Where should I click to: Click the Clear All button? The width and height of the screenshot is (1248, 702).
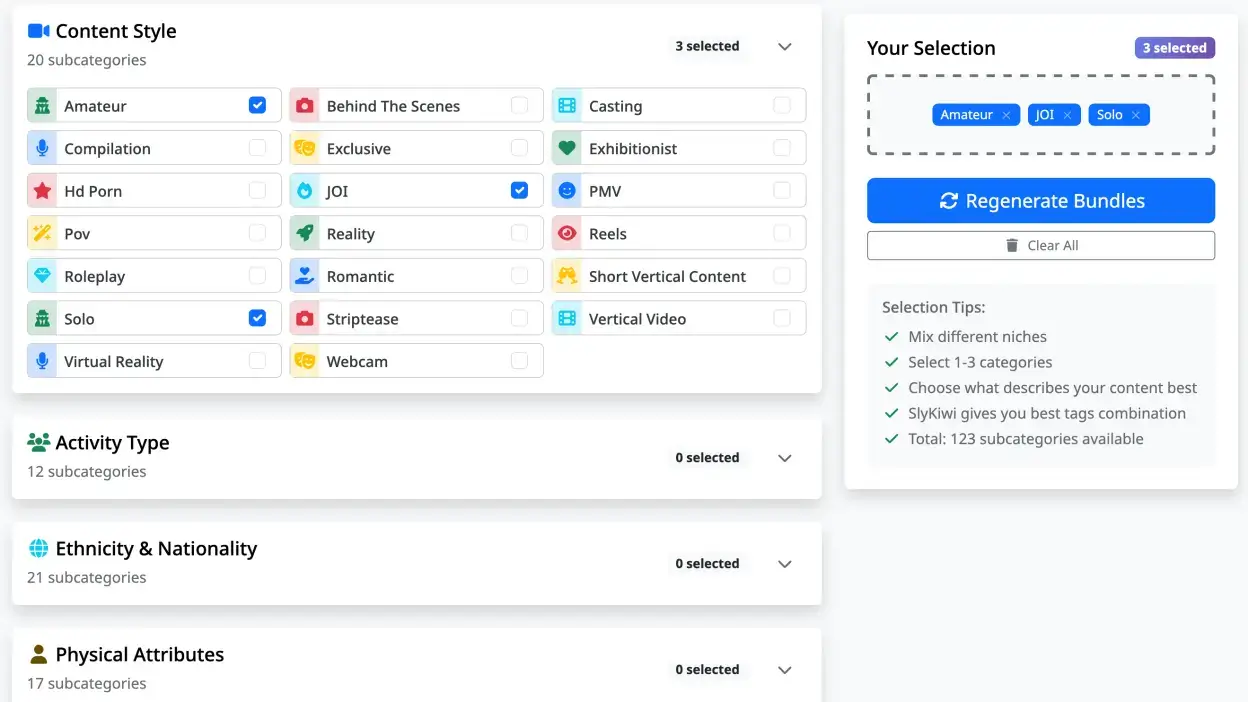pyautogui.click(x=1041, y=245)
